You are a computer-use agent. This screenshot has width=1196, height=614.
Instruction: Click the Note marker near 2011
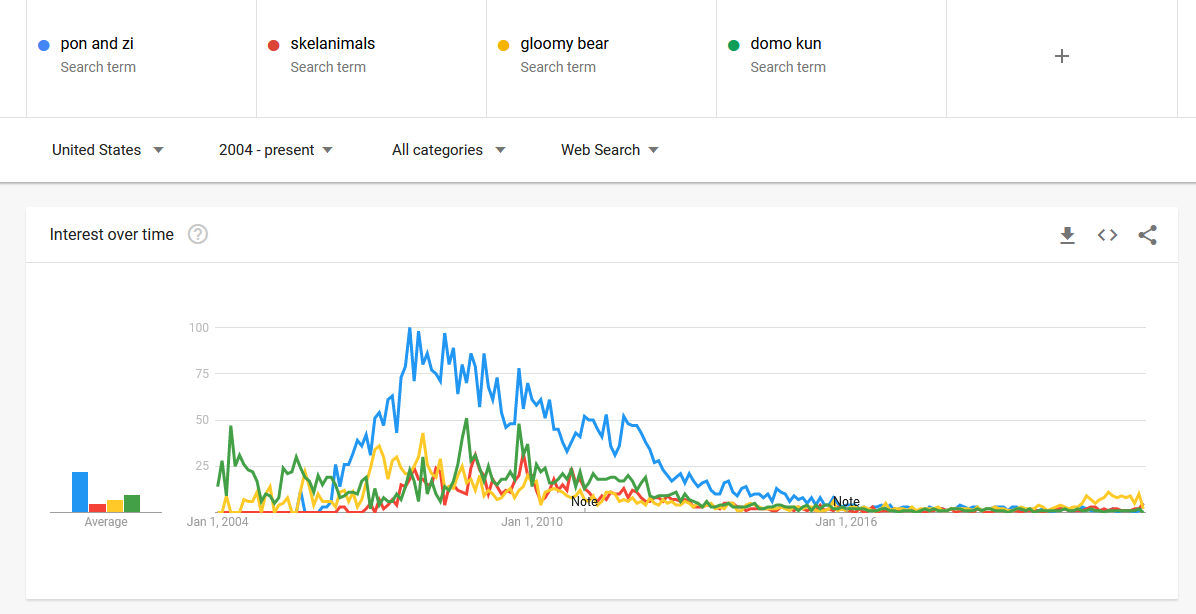(x=584, y=502)
